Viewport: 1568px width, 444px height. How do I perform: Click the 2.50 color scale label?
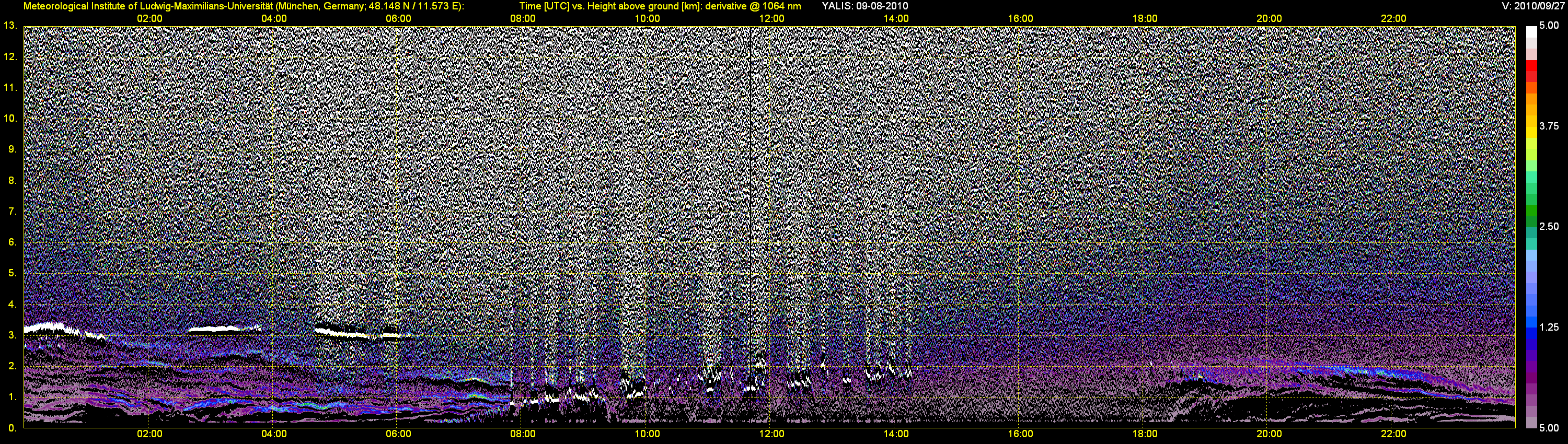pos(1549,226)
